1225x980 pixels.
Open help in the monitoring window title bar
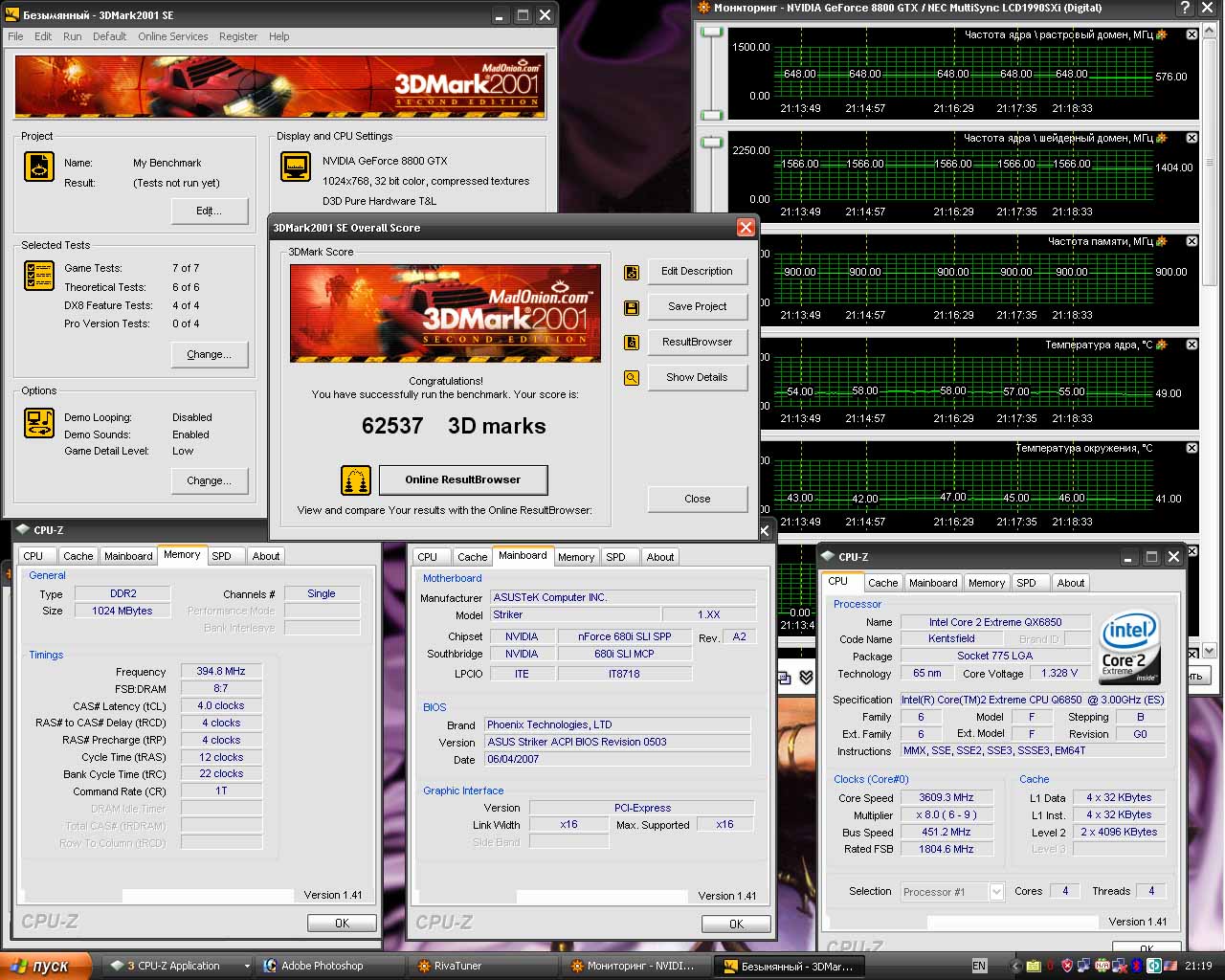point(1185,9)
